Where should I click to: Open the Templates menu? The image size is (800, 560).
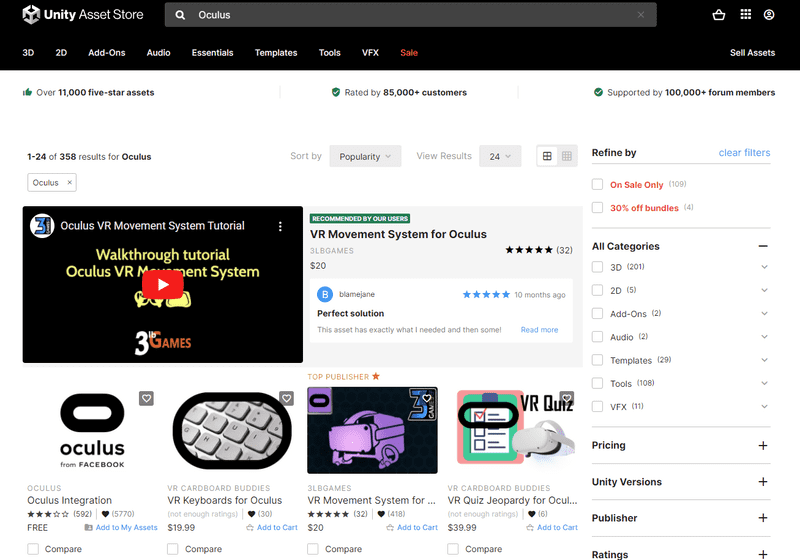(x=276, y=53)
